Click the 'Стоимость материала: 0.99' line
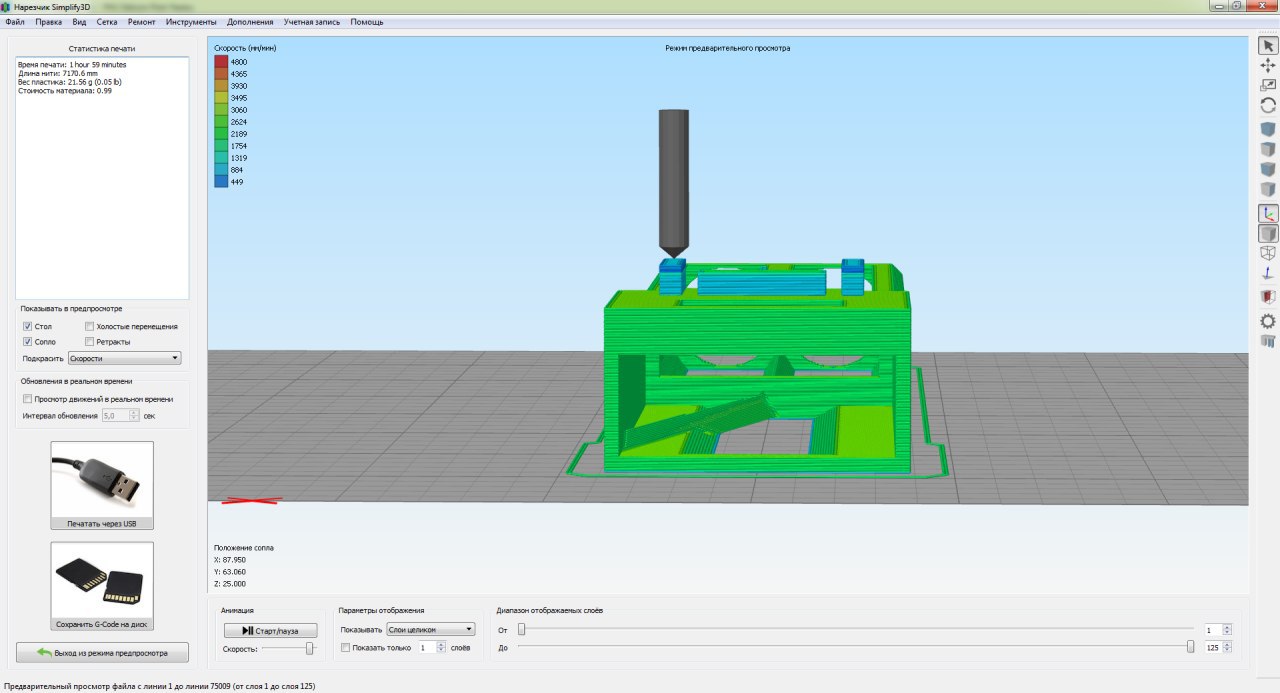The image size is (1280, 693). [65, 91]
